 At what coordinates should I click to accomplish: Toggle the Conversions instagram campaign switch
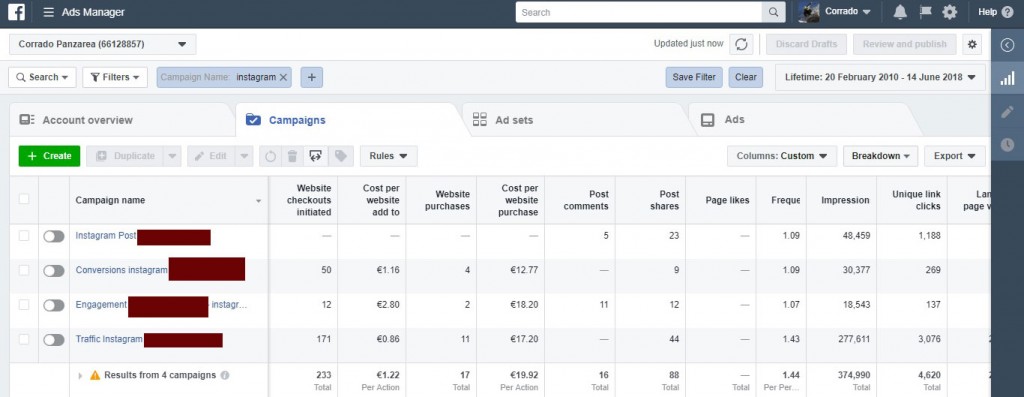54,270
